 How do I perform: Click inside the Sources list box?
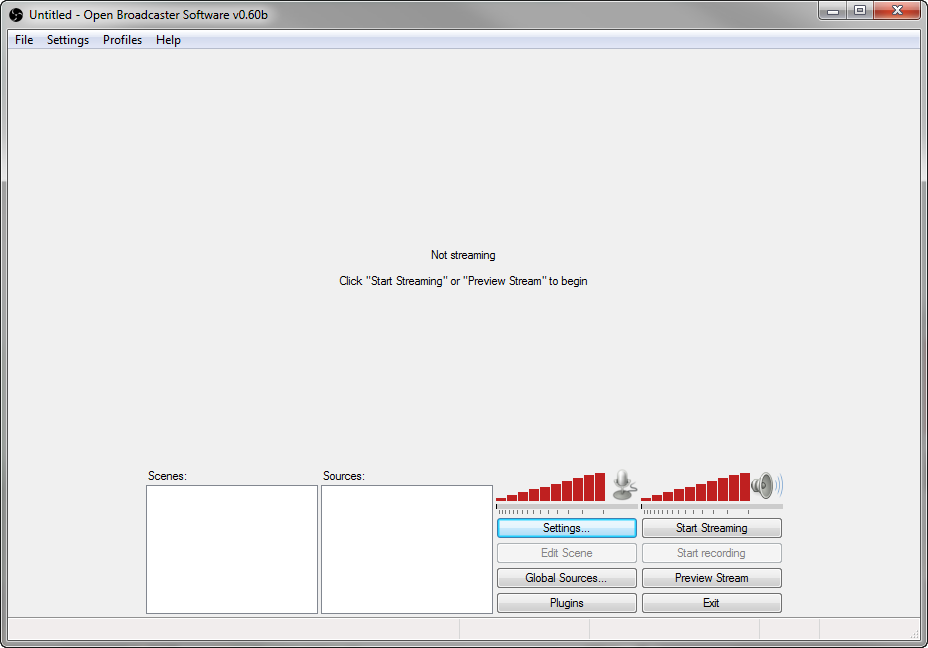tap(407, 549)
